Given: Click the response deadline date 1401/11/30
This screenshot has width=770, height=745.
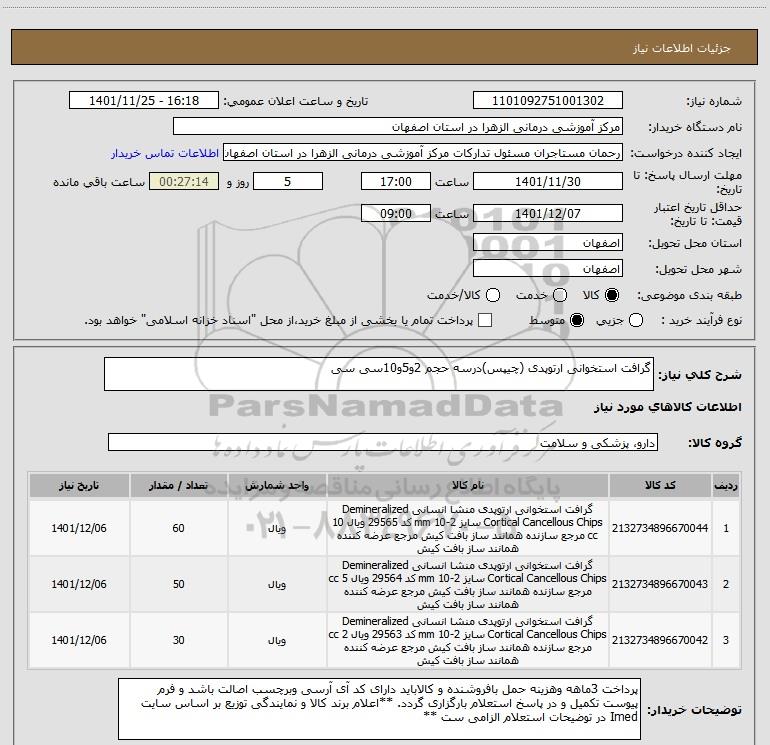Looking at the screenshot, I should click(548, 181).
